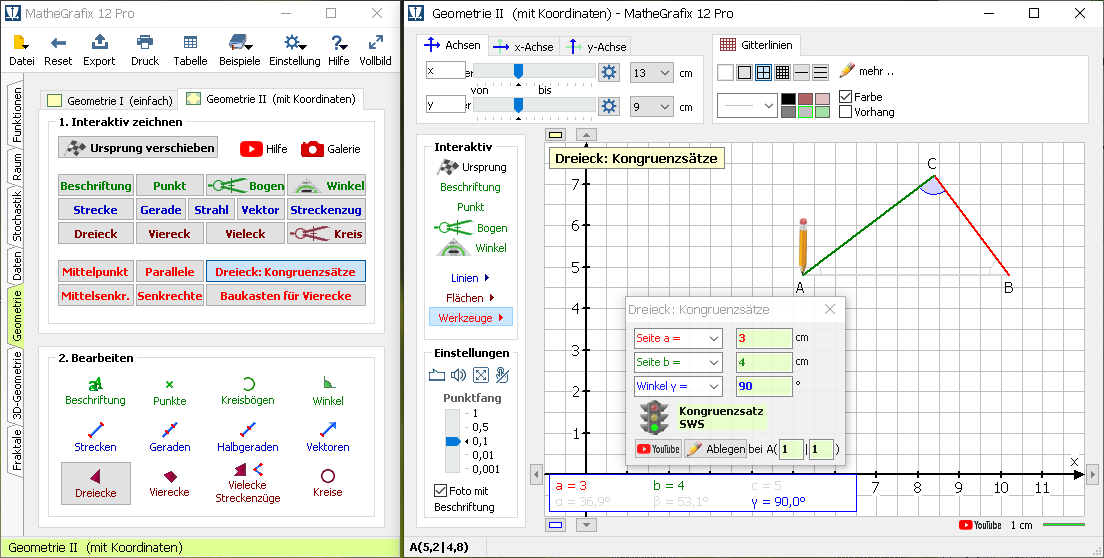Click the Seite b value field
This screenshot has height=558, width=1104.
tap(764, 362)
